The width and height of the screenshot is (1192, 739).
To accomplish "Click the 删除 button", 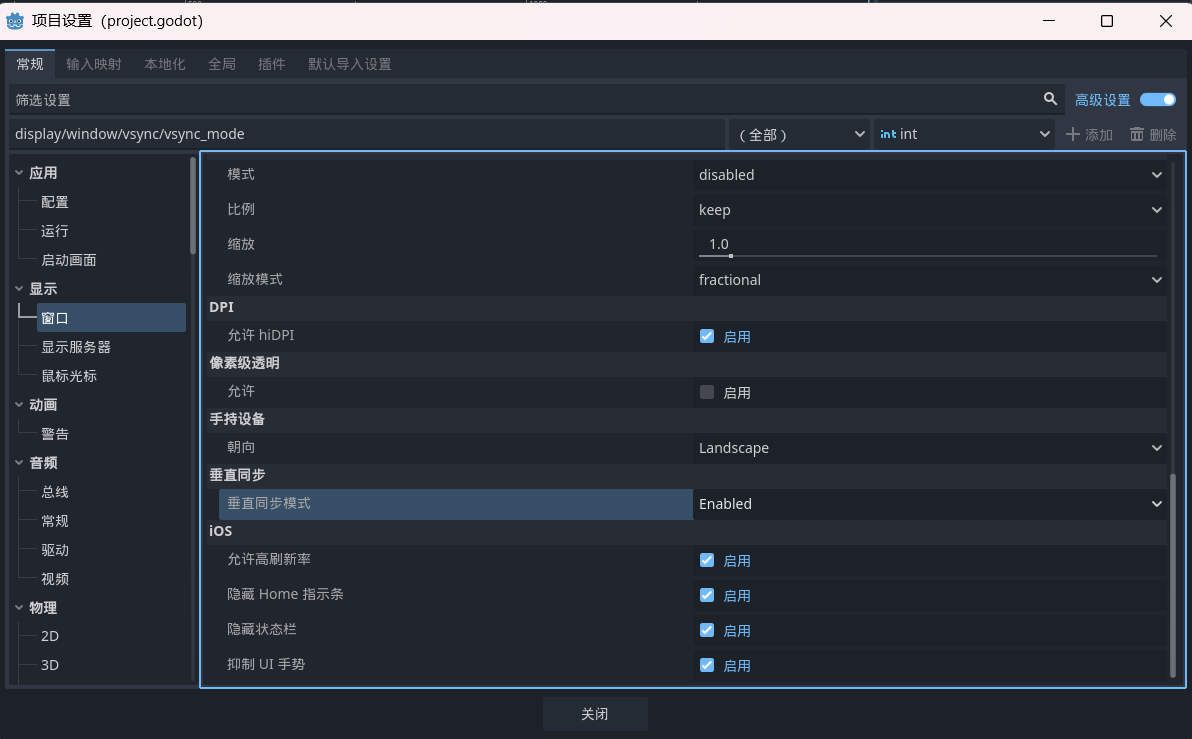I will point(1153,134).
